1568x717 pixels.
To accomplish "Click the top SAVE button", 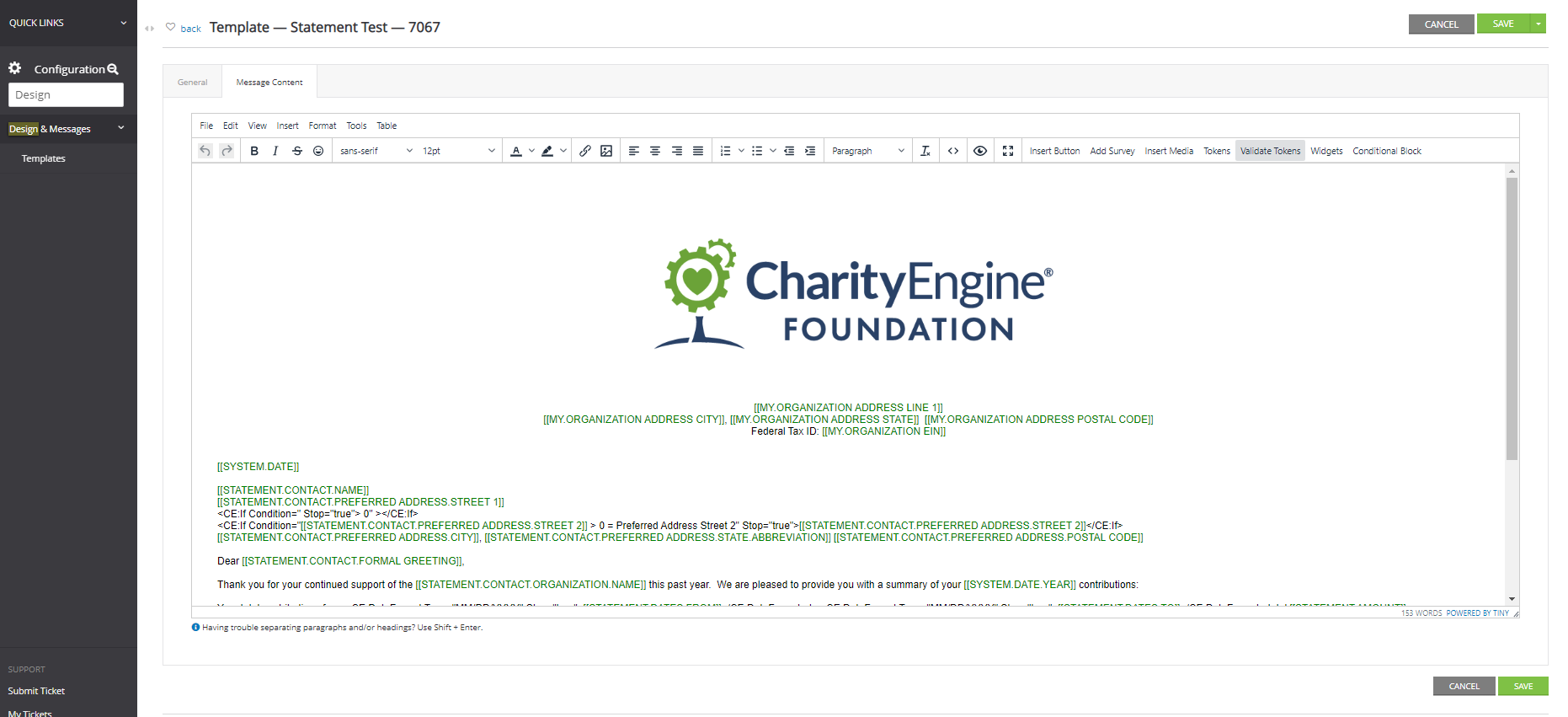I will [1503, 24].
